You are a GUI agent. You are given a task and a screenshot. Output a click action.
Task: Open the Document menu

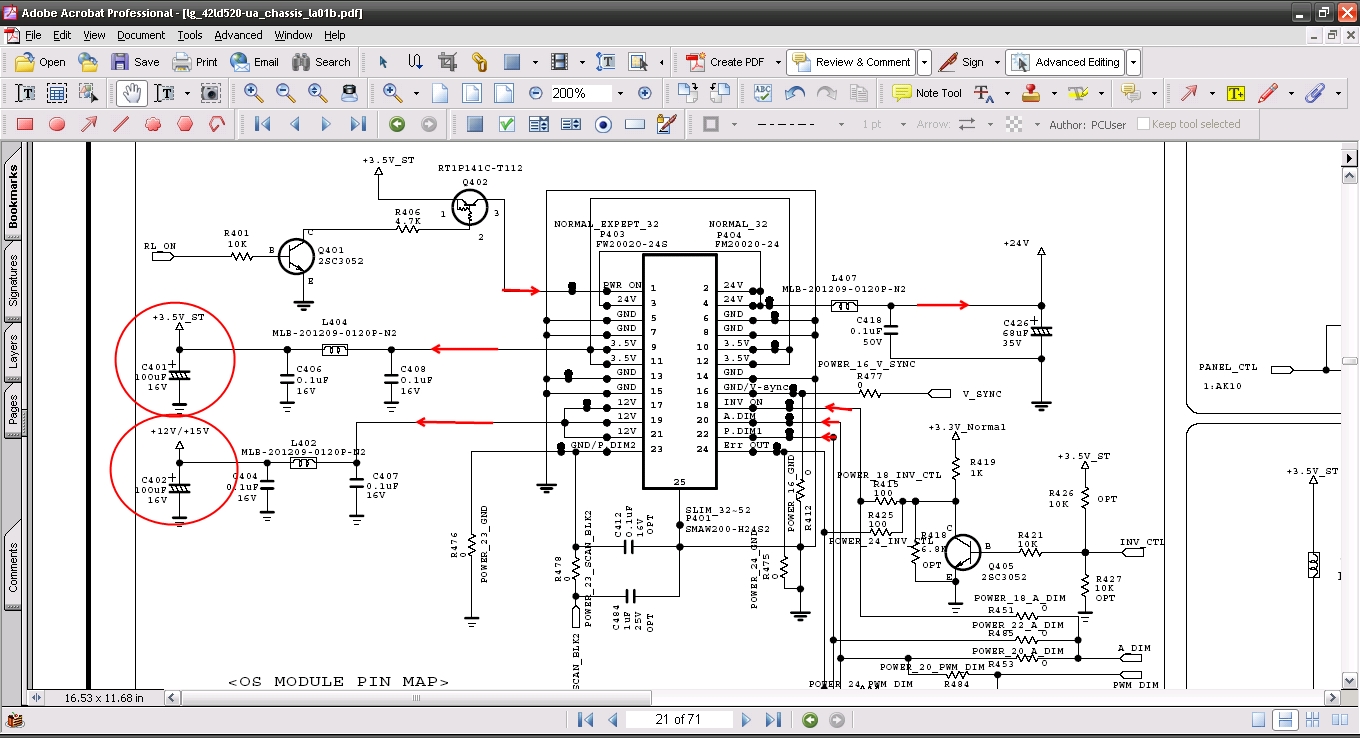140,35
